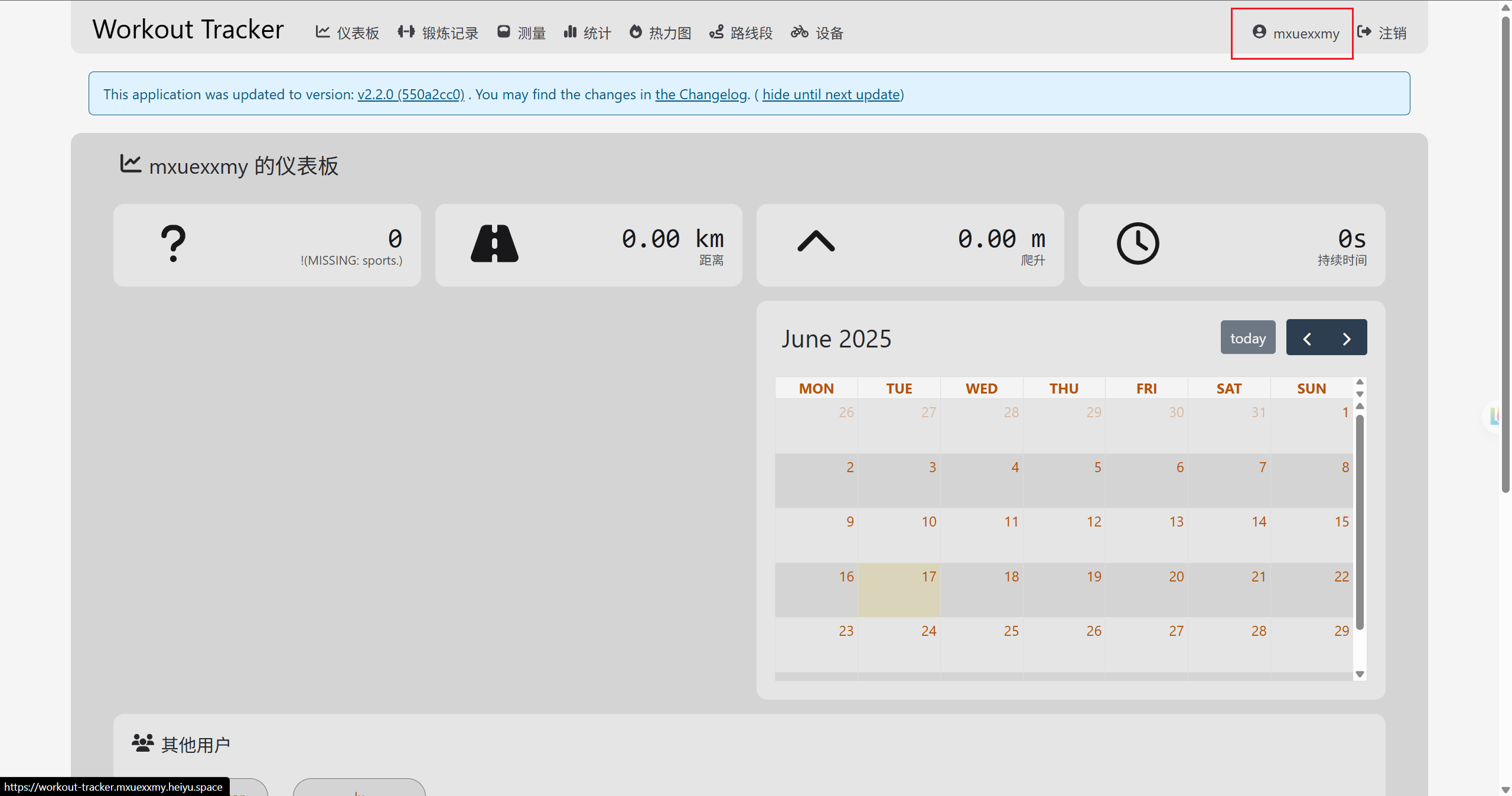Viewport: 1512px width, 796px height.
Task: Open 设备 via the bicycle icon
Action: coord(800,32)
